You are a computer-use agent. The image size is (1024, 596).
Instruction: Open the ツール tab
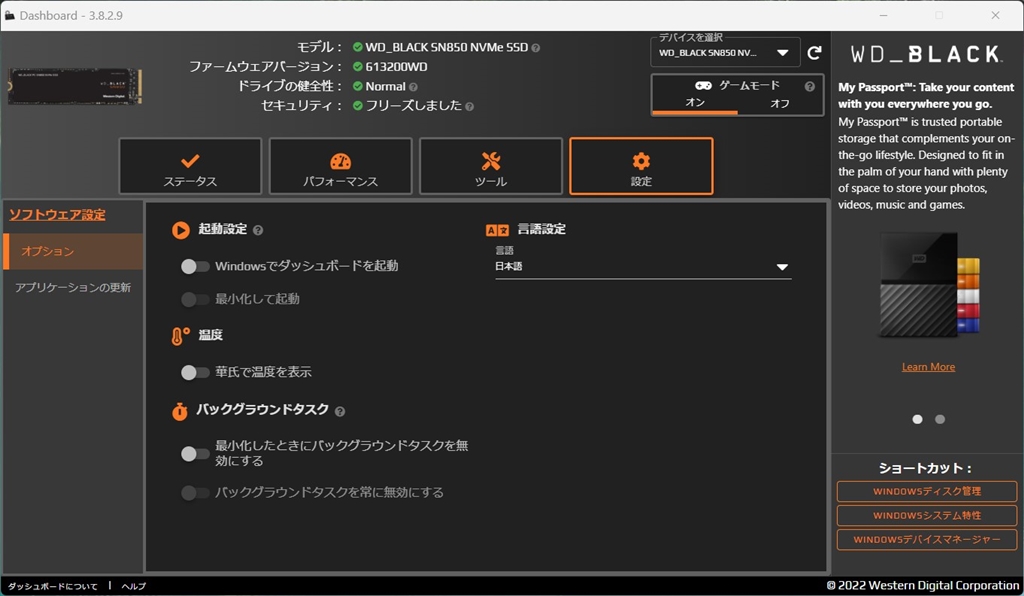490,166
